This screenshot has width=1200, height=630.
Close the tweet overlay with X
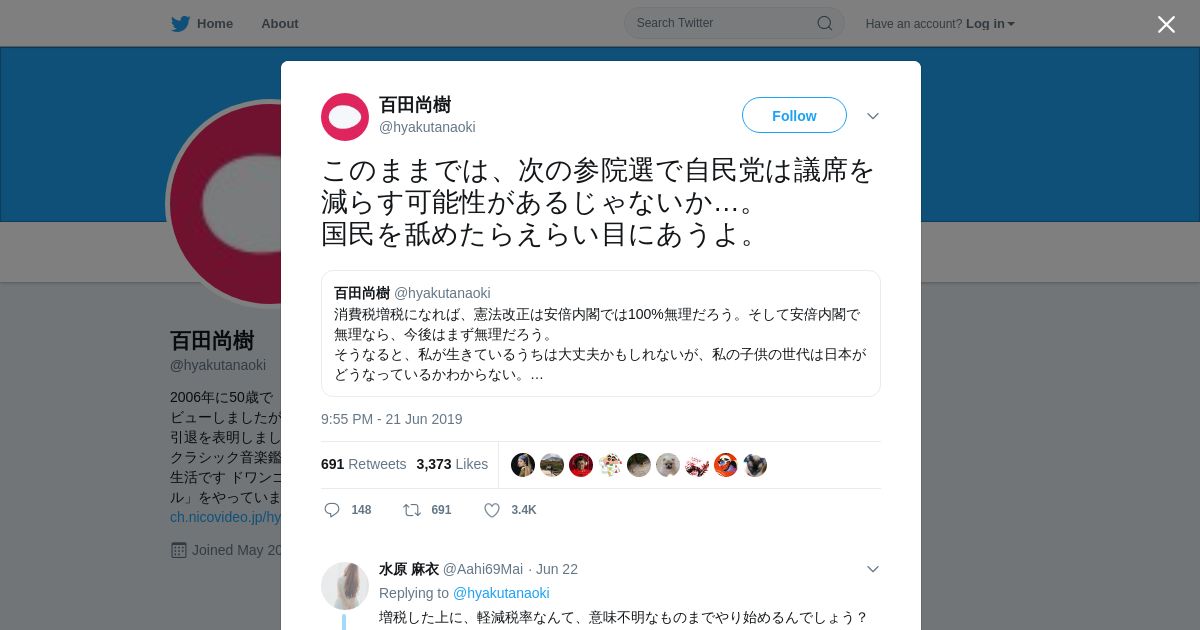click(1166, 24)
